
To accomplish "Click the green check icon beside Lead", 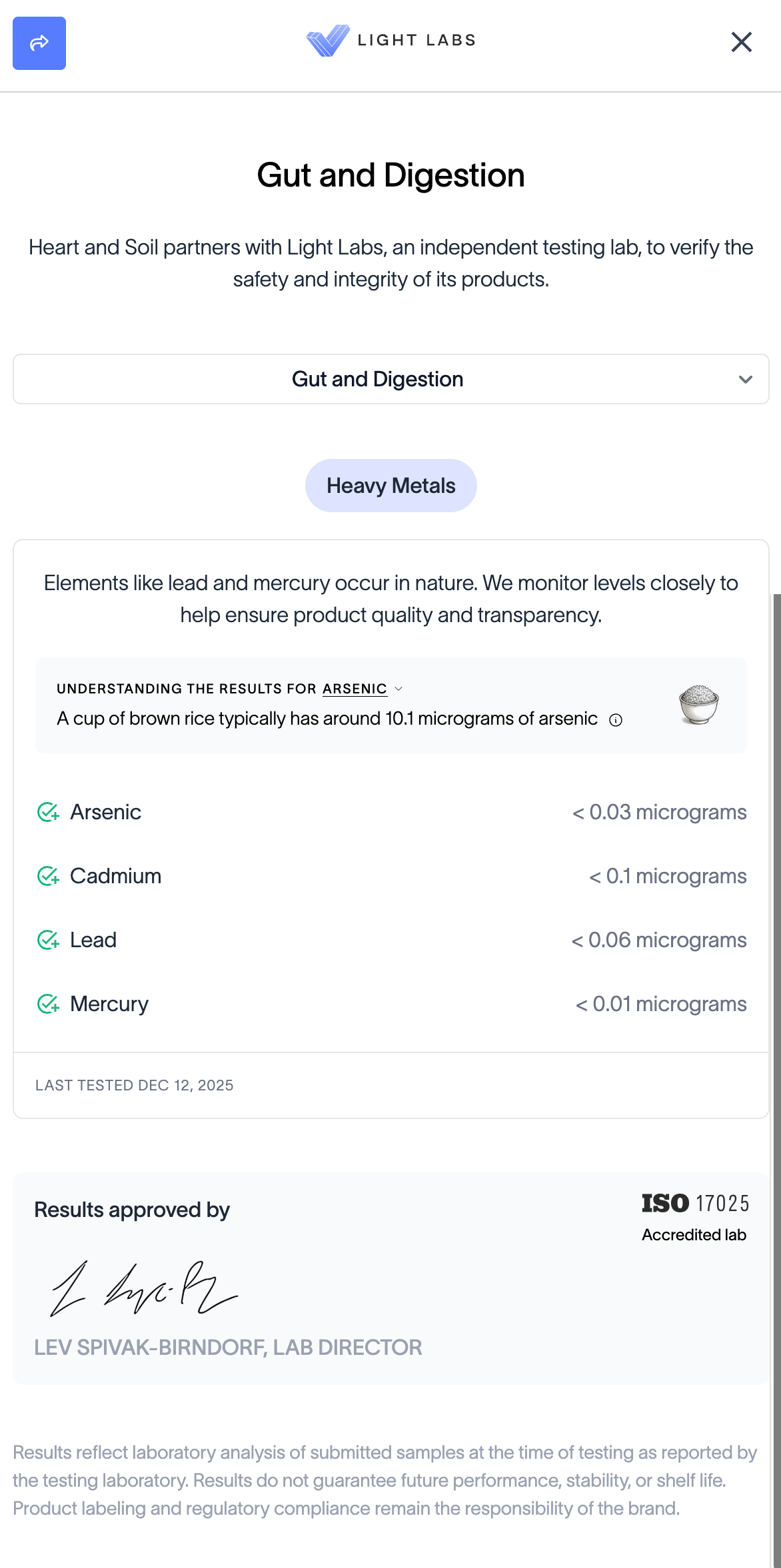I will click(x=48, y=941).
